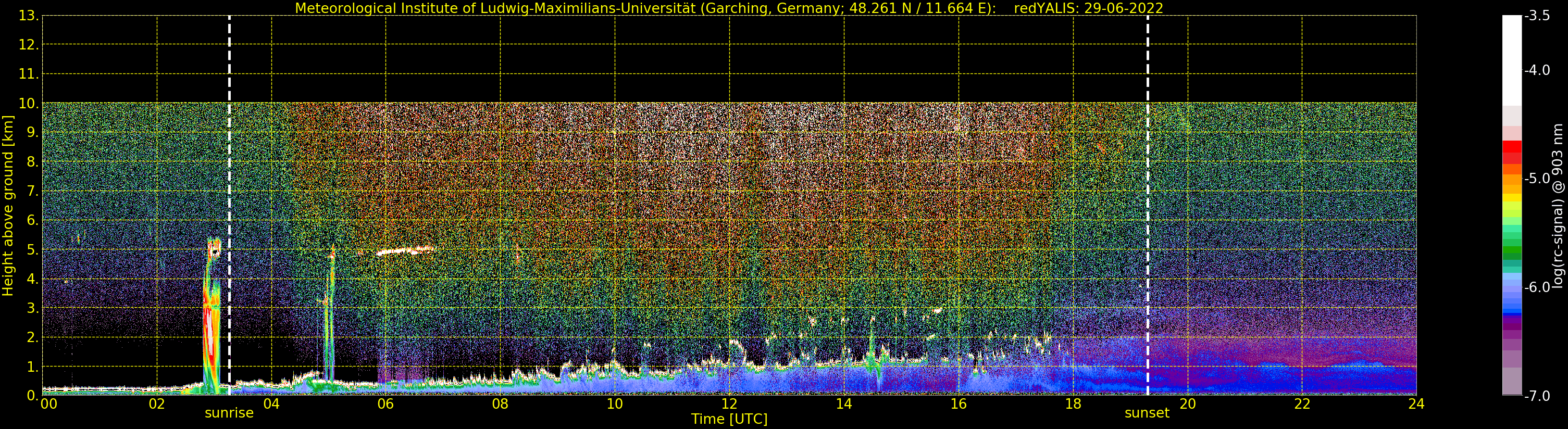Click the y-axis tick label '2.'
Image resolution: width=1568 pixels, height=429 pixels.
[32, 338]
